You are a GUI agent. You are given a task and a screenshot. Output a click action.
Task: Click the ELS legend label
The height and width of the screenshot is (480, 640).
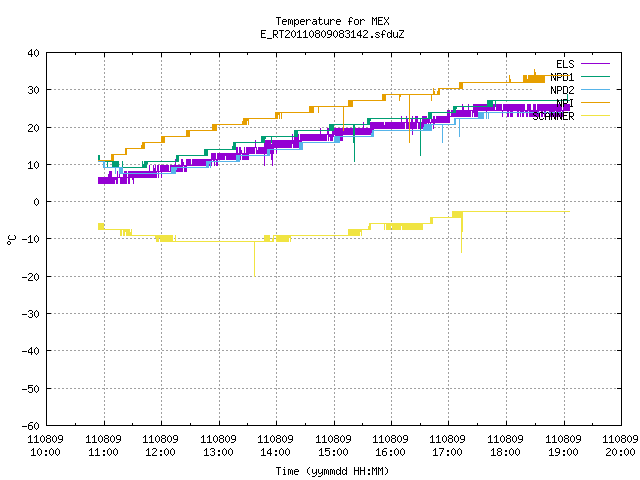click(565, 64)
